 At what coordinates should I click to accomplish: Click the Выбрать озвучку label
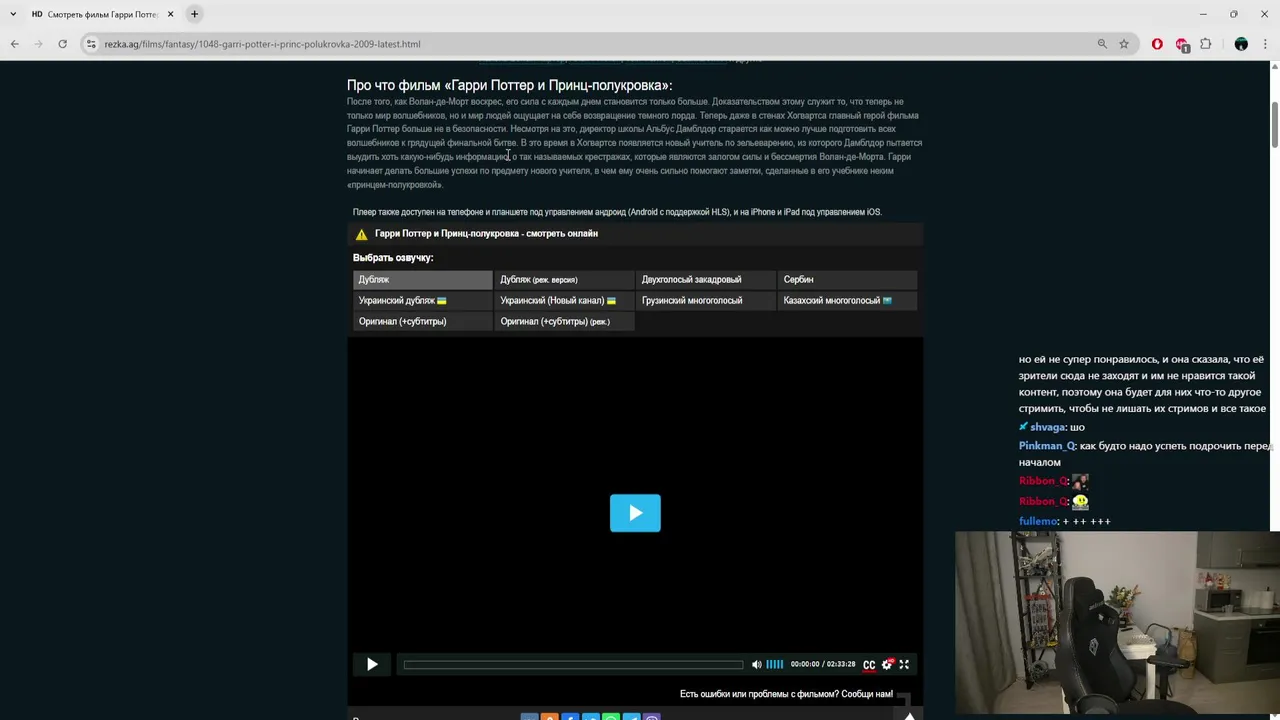[x=393, y=258]
